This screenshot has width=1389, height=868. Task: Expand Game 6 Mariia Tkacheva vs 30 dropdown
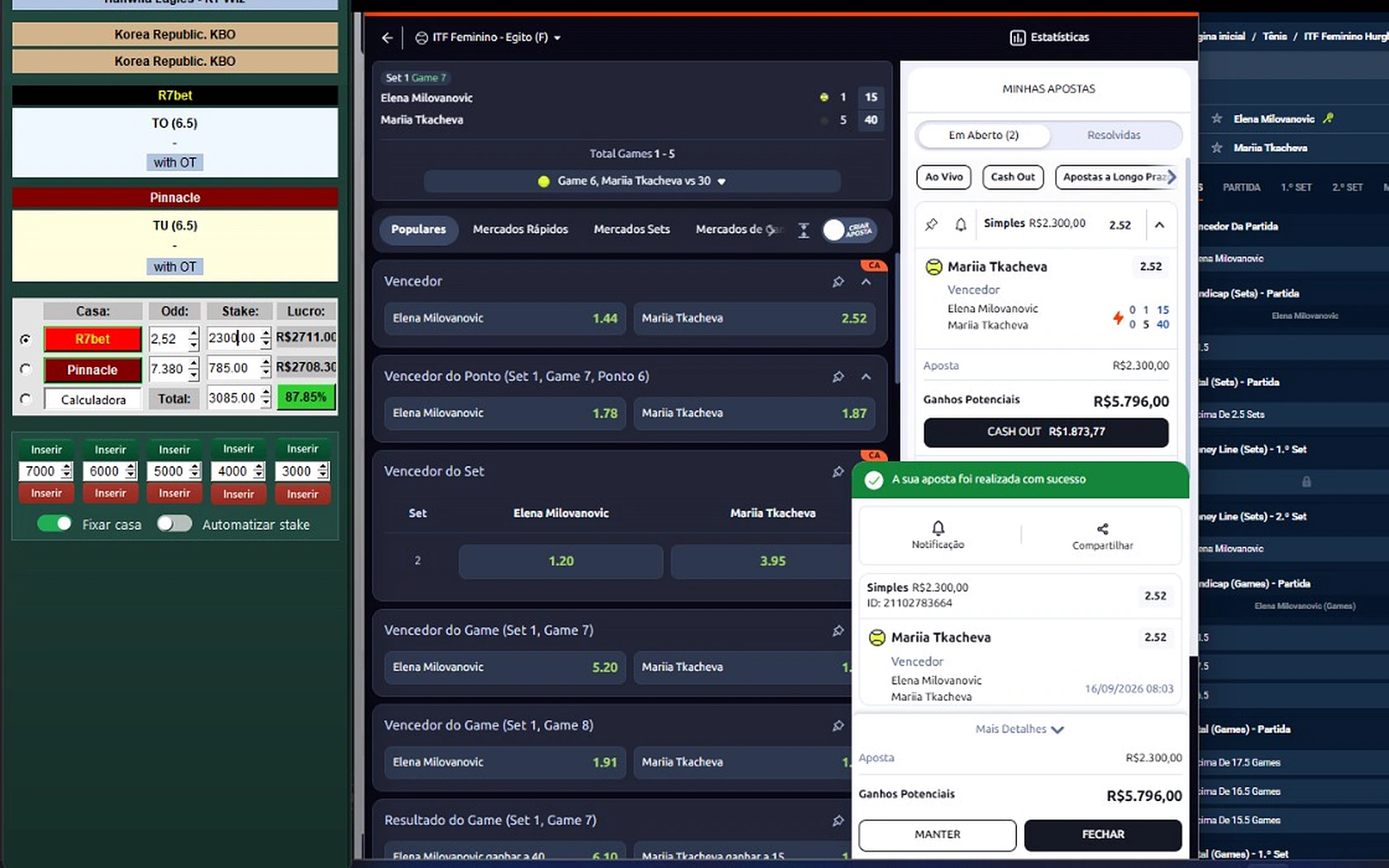(x=632, y=181)
